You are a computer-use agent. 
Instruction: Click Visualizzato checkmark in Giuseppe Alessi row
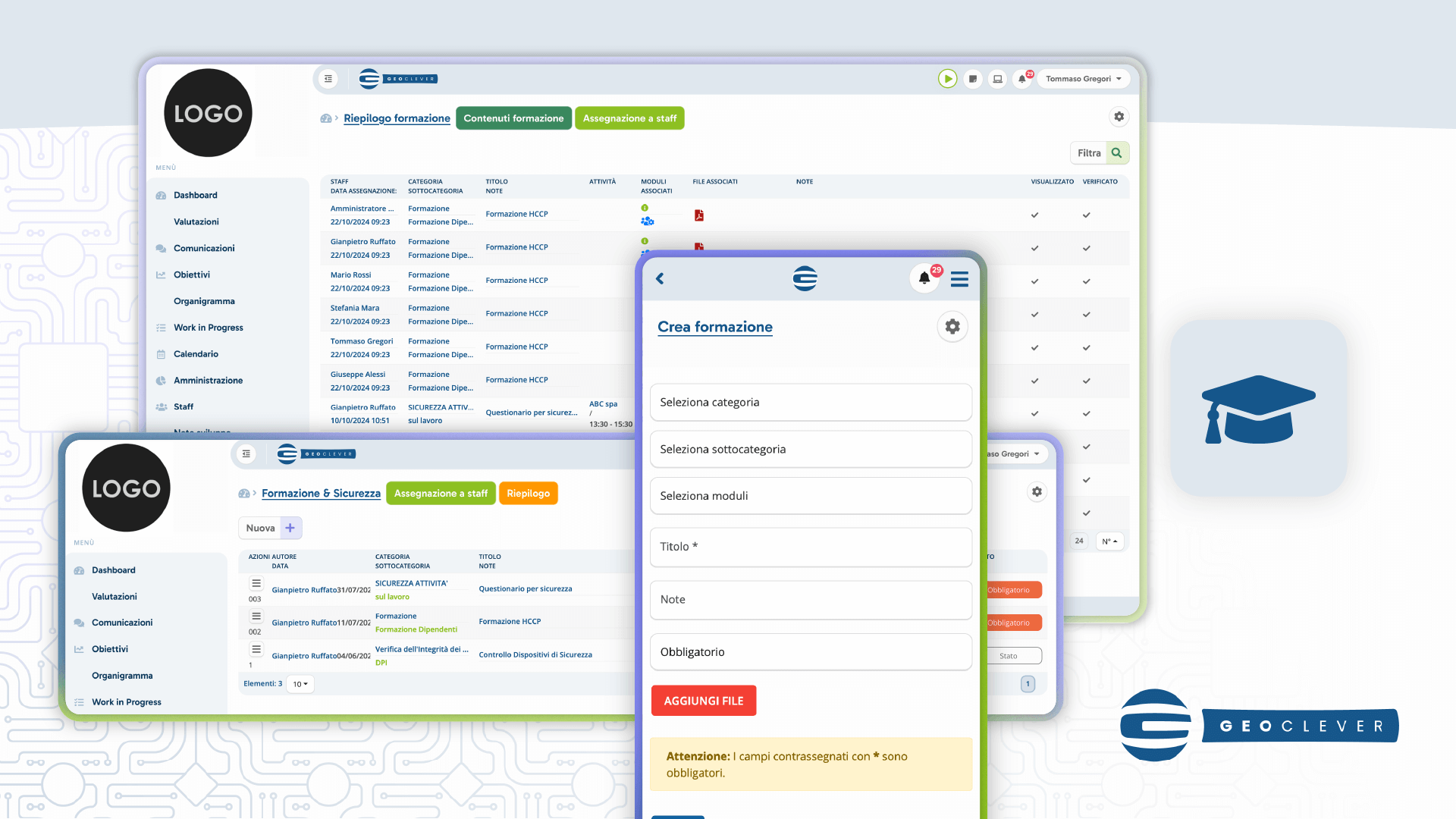pos(1034,381)
